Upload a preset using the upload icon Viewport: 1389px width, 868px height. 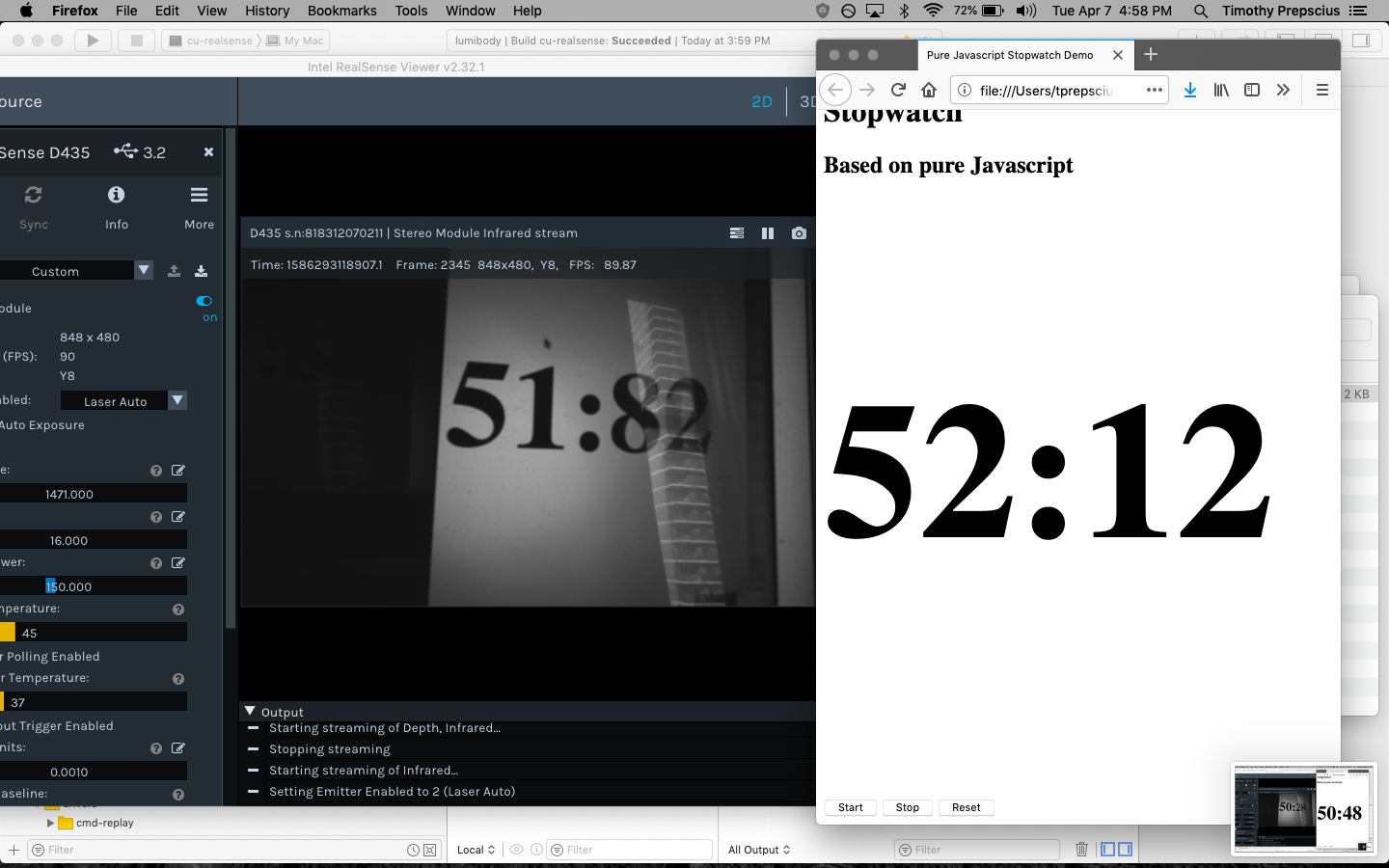click(x=174, y=271)
